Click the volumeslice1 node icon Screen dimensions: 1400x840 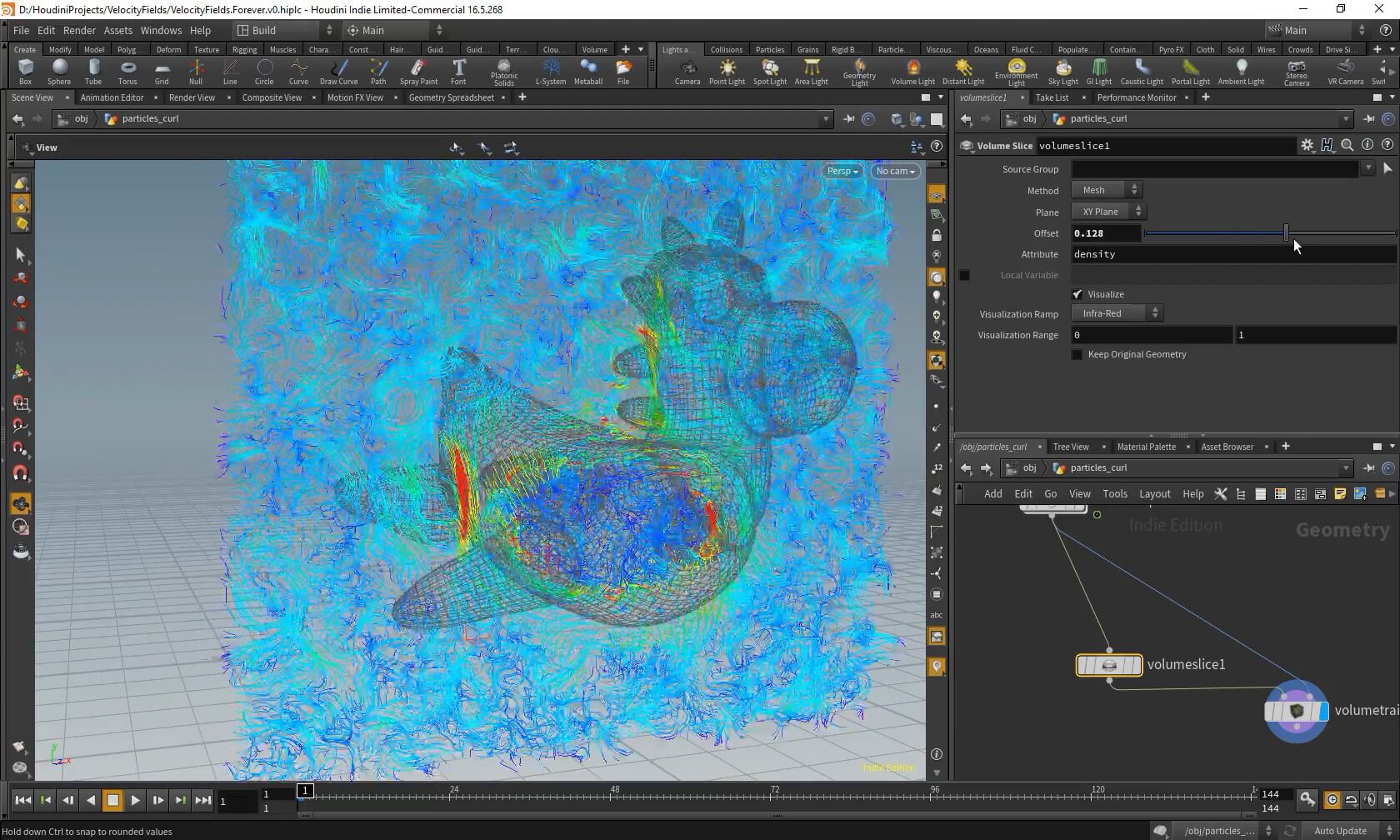(1108, 665)
